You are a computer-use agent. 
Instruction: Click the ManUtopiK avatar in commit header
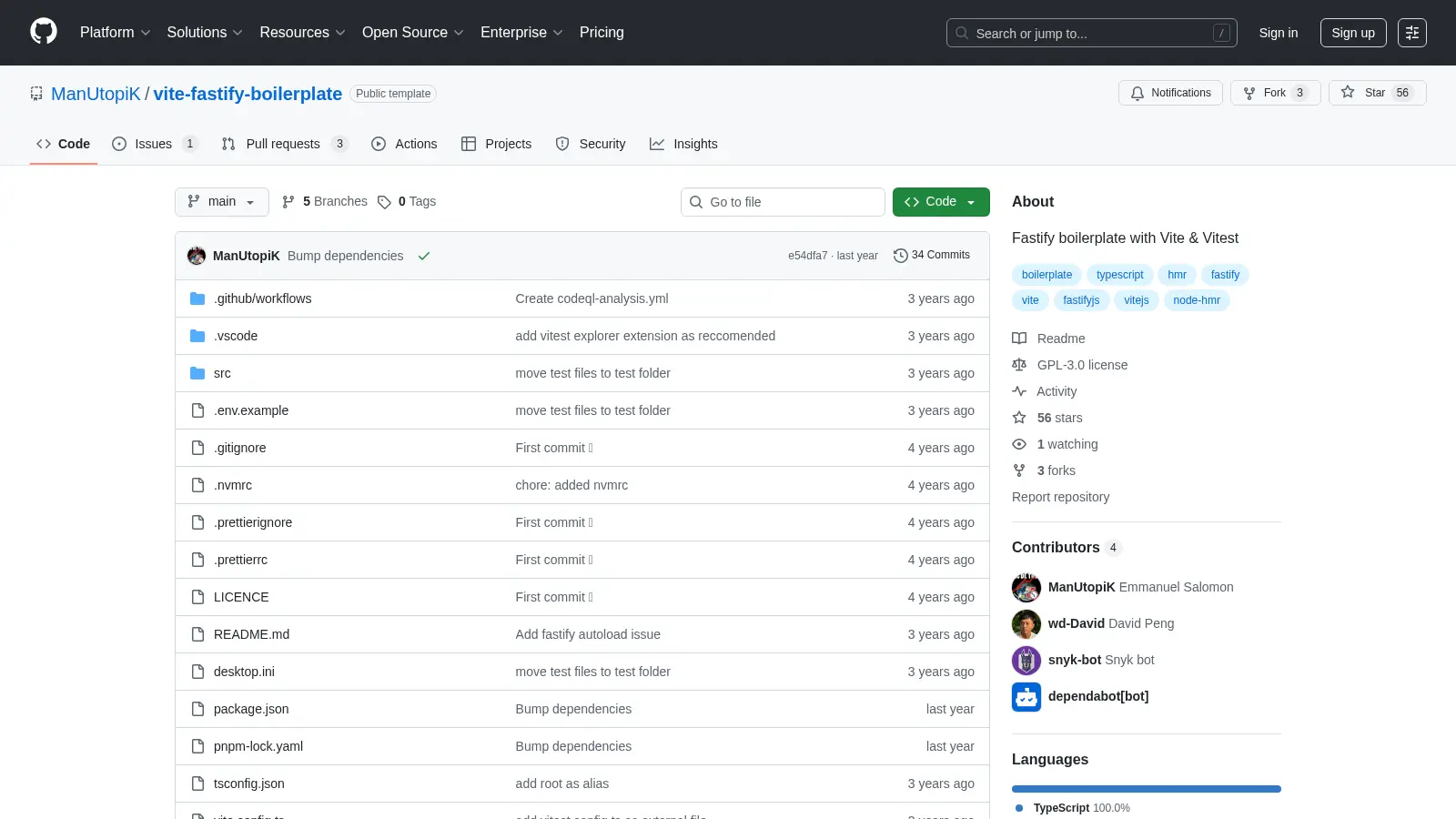pyautogui.click(x=197, y=256)
